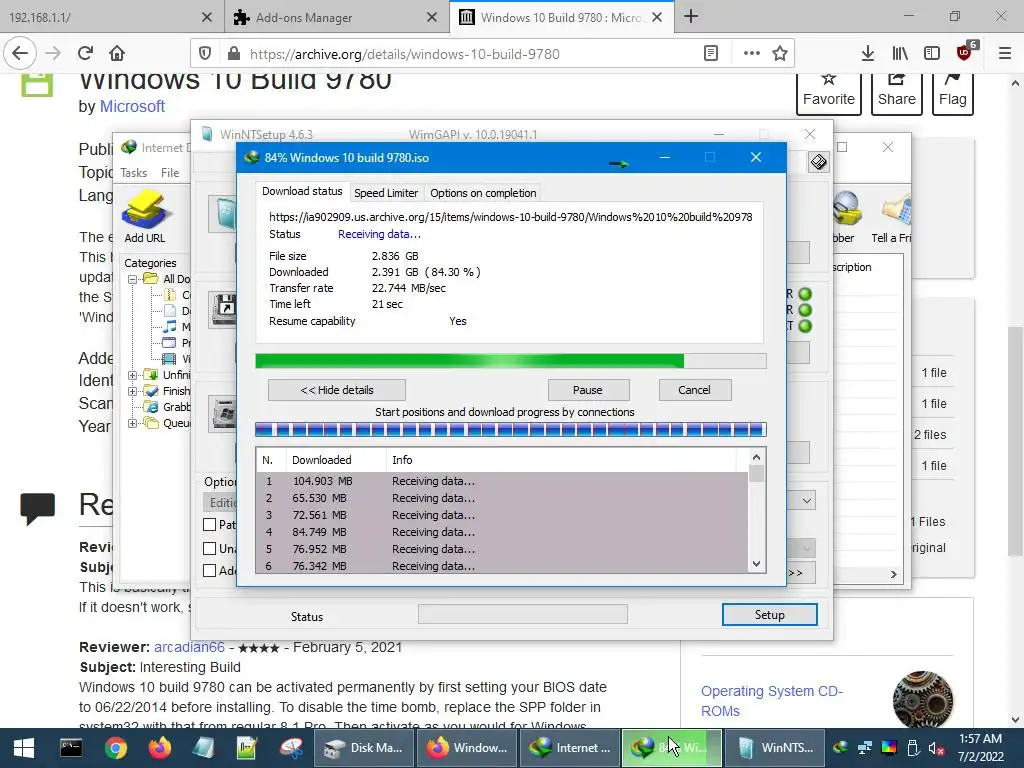Screen dimensions: 1024x768
Task: Switch to Speed Limiter tab
Action: coord(385,193)
